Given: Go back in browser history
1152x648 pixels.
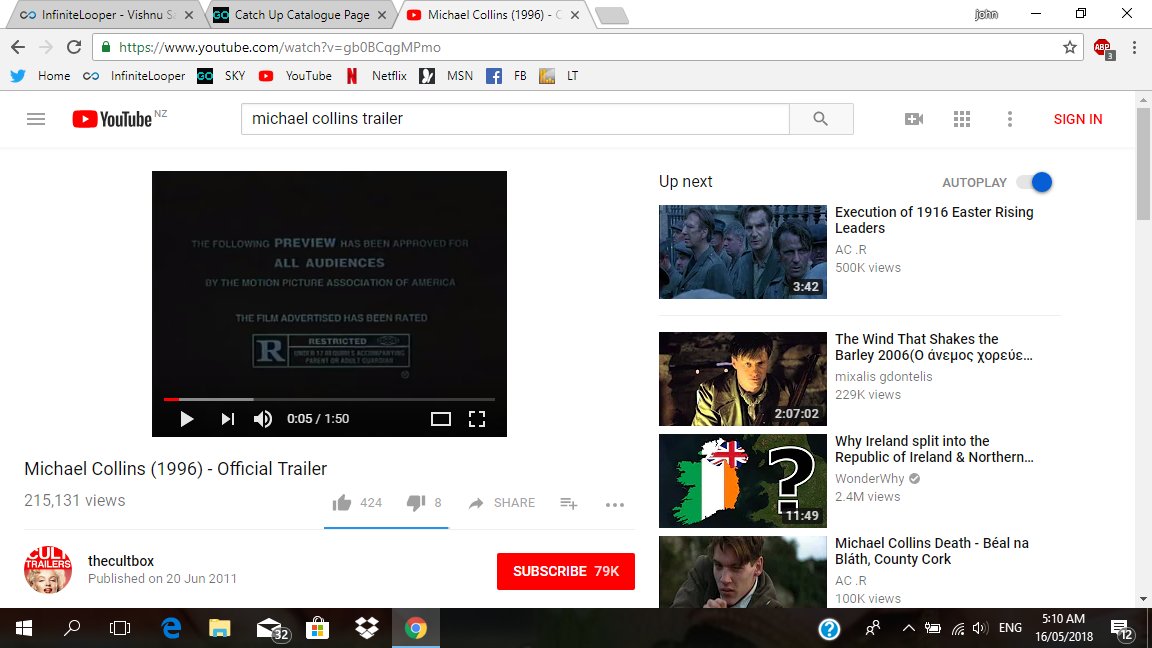Looking at the screenshot, I should 18,47.
